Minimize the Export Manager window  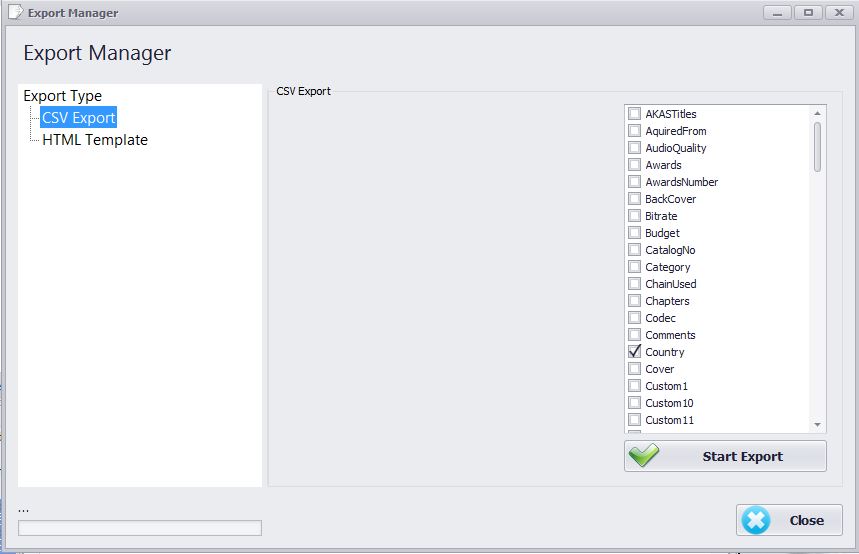(x=778, y=13)
